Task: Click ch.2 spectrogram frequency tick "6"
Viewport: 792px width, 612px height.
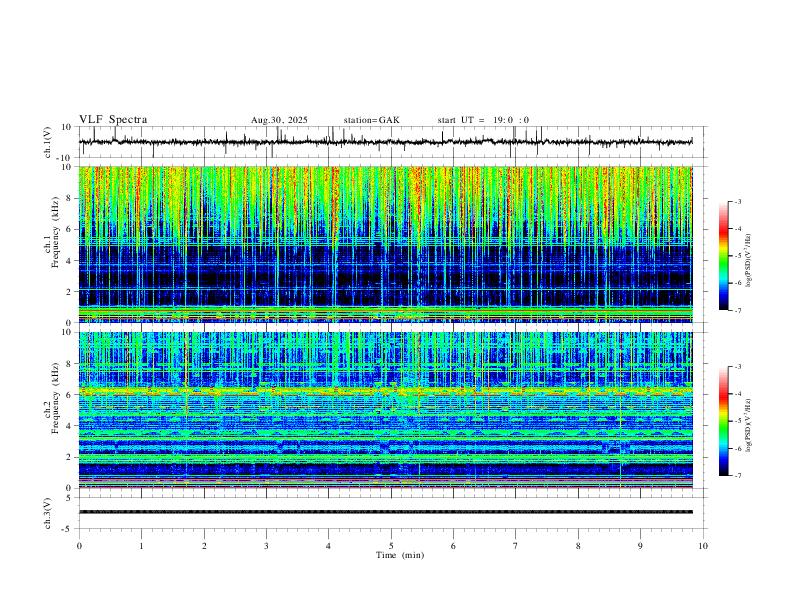Action: (69, 395)
